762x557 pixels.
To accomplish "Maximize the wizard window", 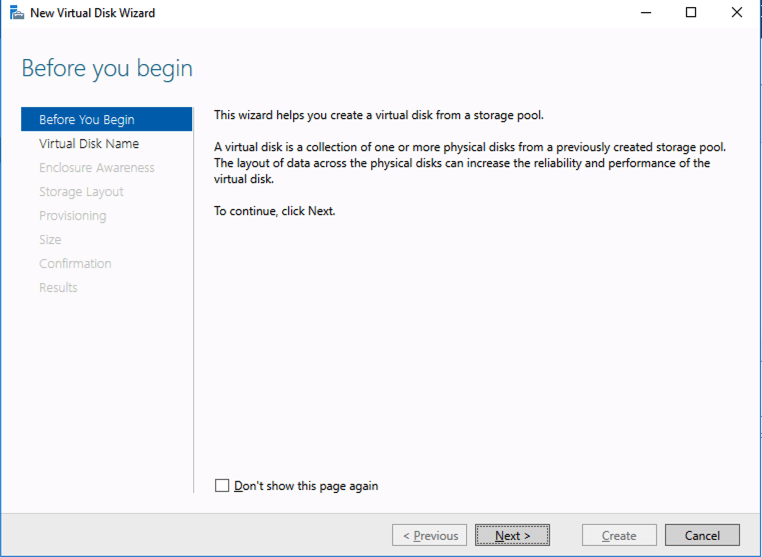I will pos(691,13).
